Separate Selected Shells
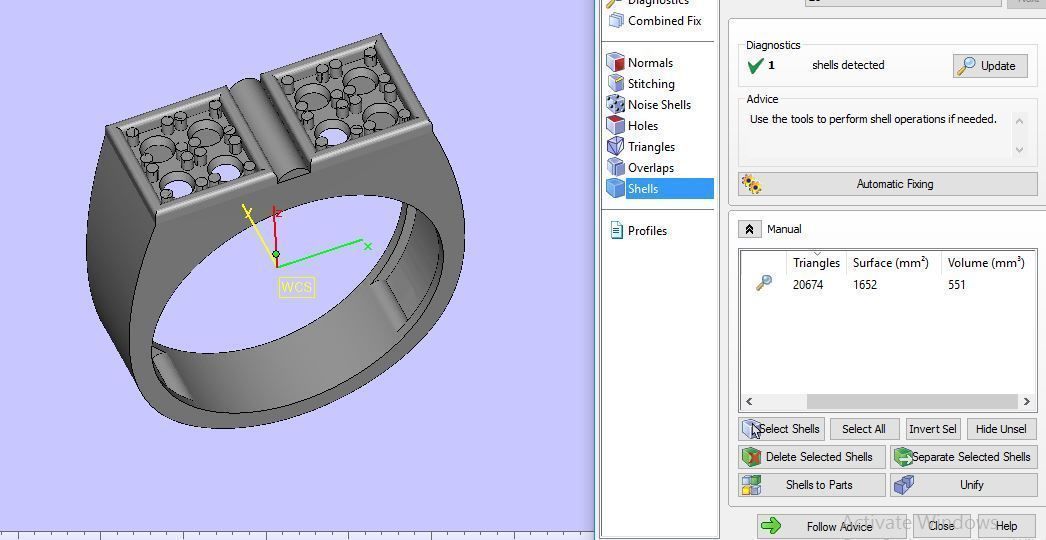The width and height of the screenshot is (1046, 540). click(x=964, y=457)
